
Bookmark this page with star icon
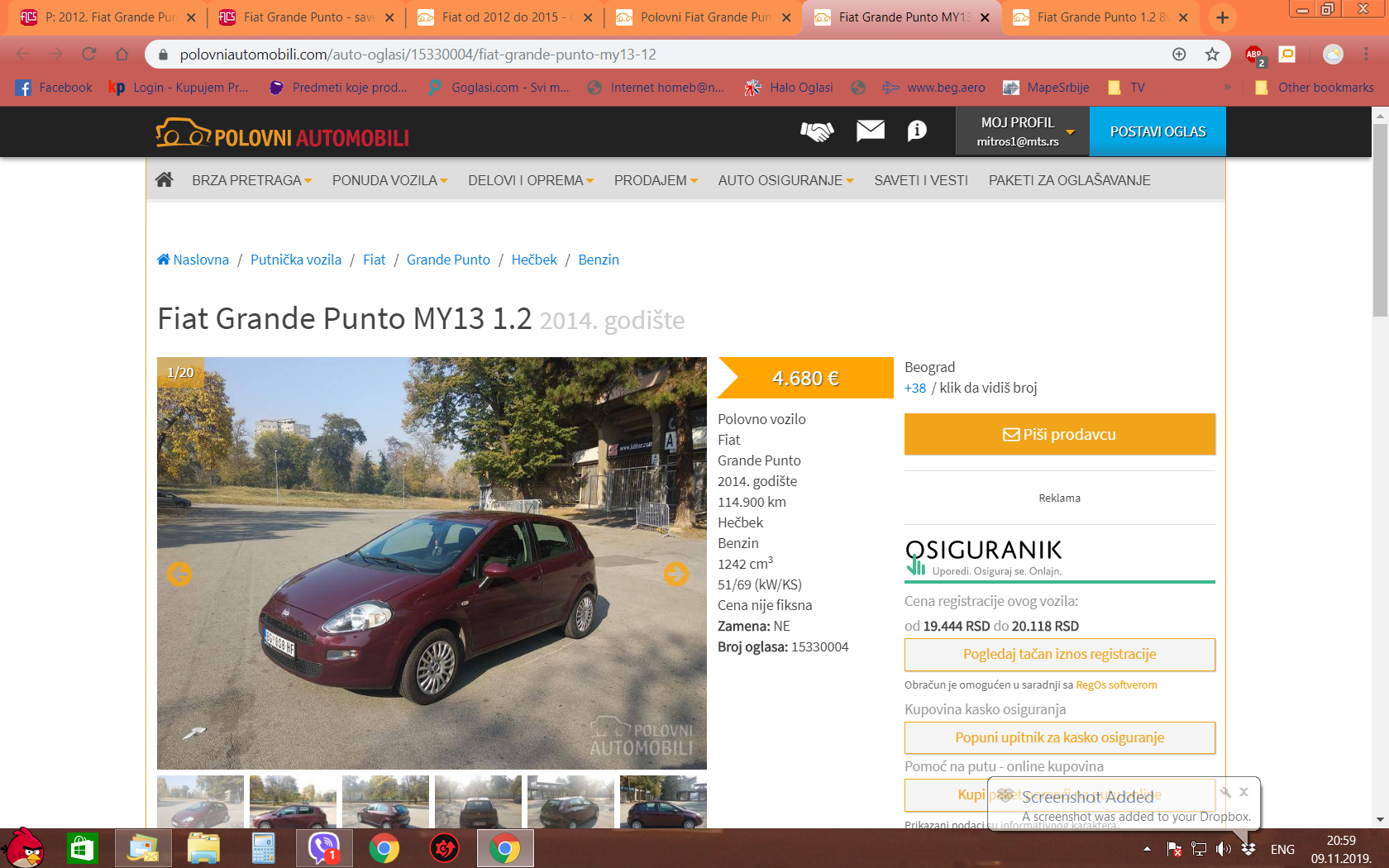tap(1212, 54)
